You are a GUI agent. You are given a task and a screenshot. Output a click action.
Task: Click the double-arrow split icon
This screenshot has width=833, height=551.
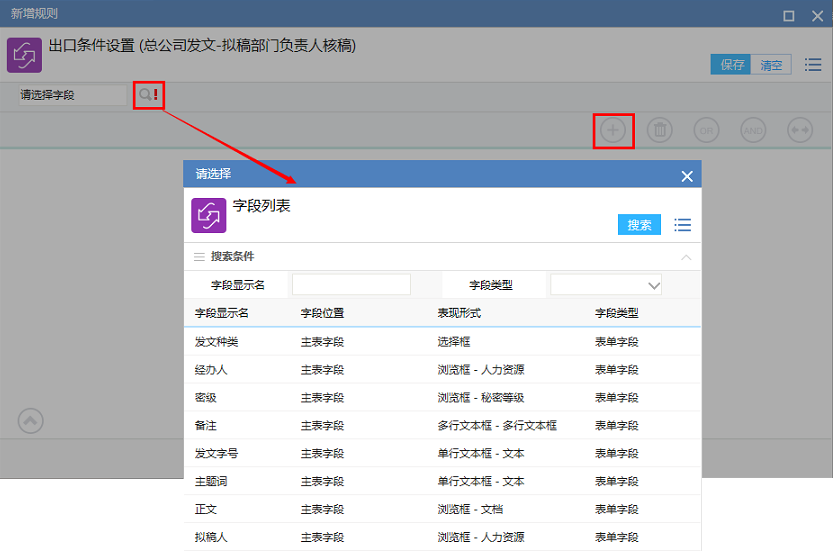[800, 130]
